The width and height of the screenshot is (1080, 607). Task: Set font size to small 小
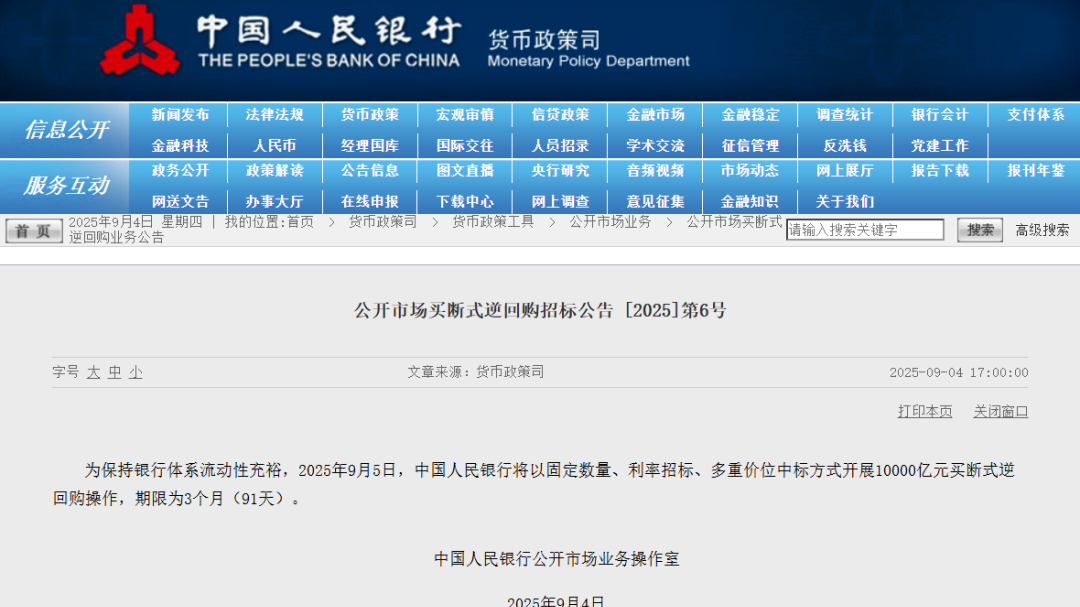(x=136, y=372)
